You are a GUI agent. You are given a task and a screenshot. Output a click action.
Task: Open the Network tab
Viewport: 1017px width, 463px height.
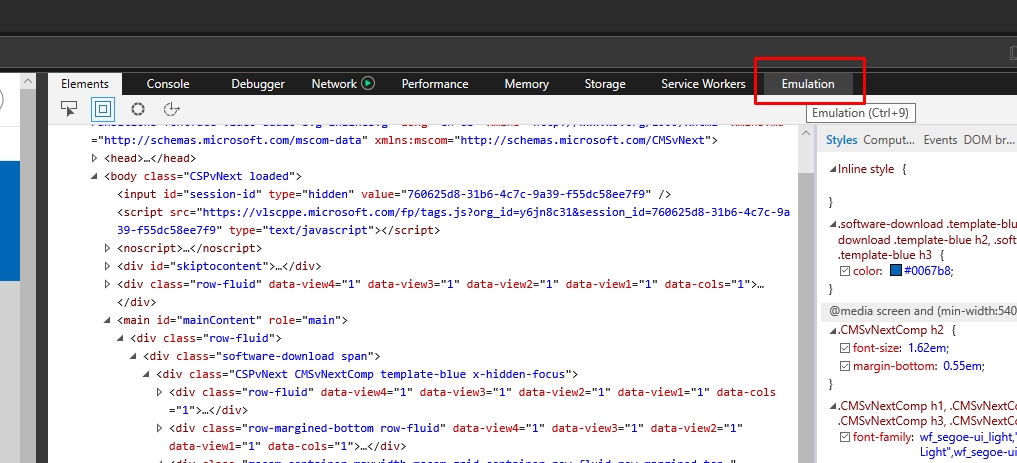pyautogui.click(x=334, y=84)
